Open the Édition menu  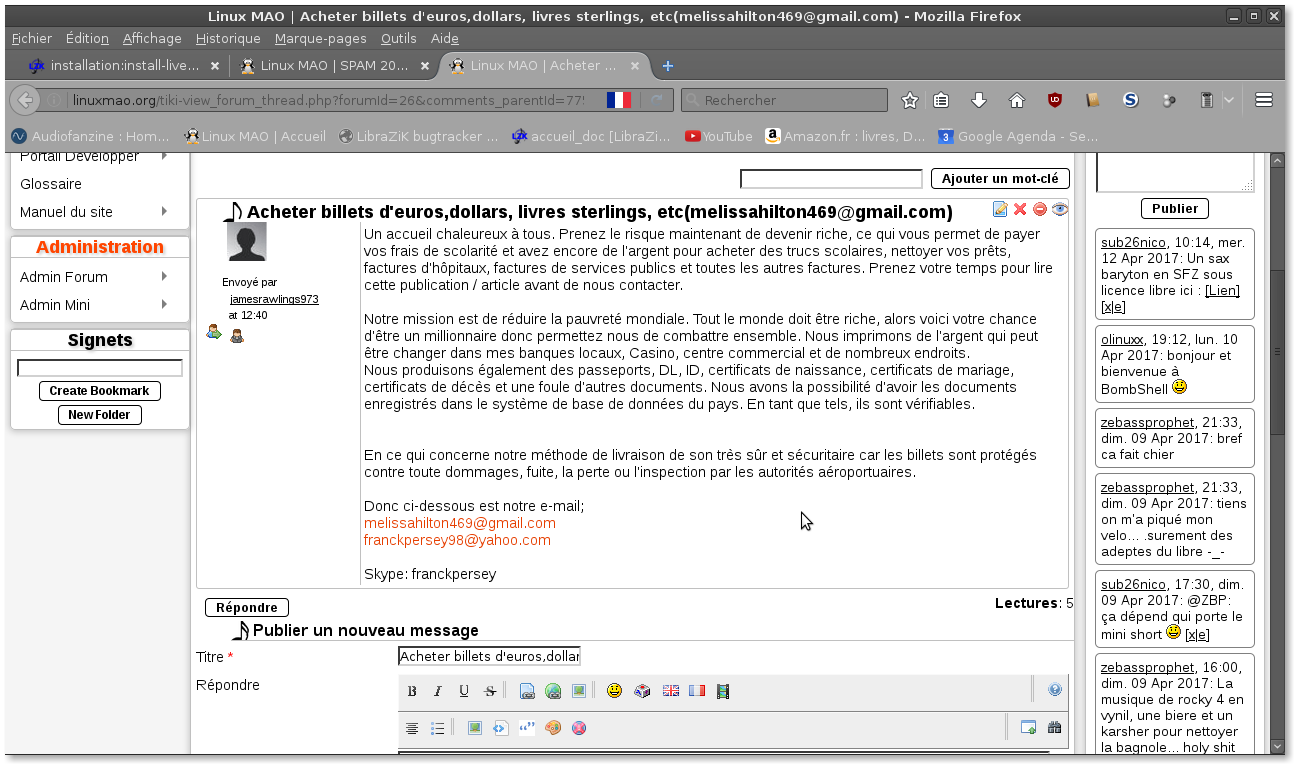pyautogui.click(x=87, y=38)
